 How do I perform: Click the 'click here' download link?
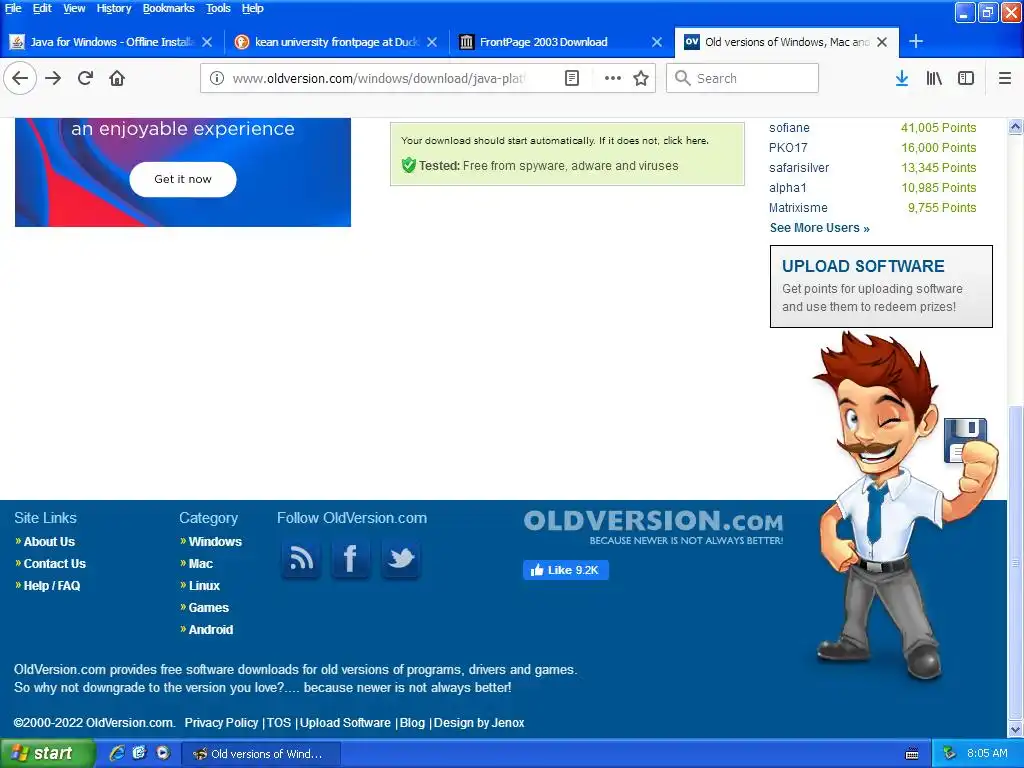[x=685, y=140]
